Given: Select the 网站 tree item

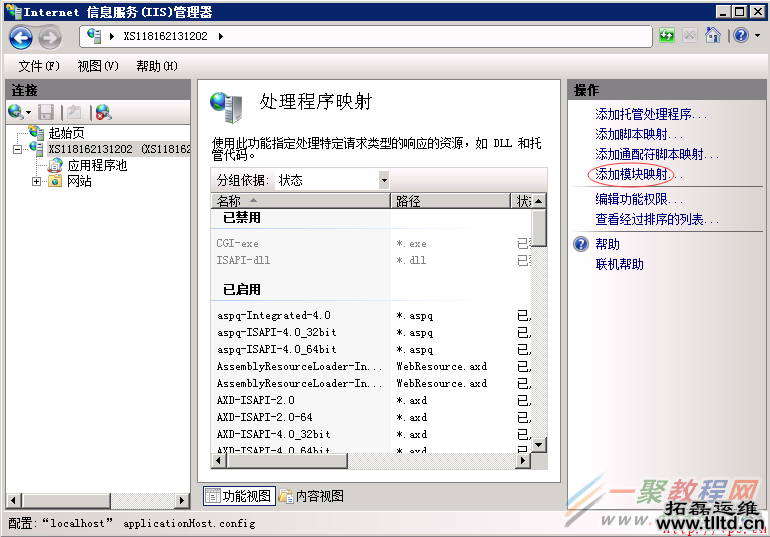Looking at the screenshot, I should pos(79,182).
